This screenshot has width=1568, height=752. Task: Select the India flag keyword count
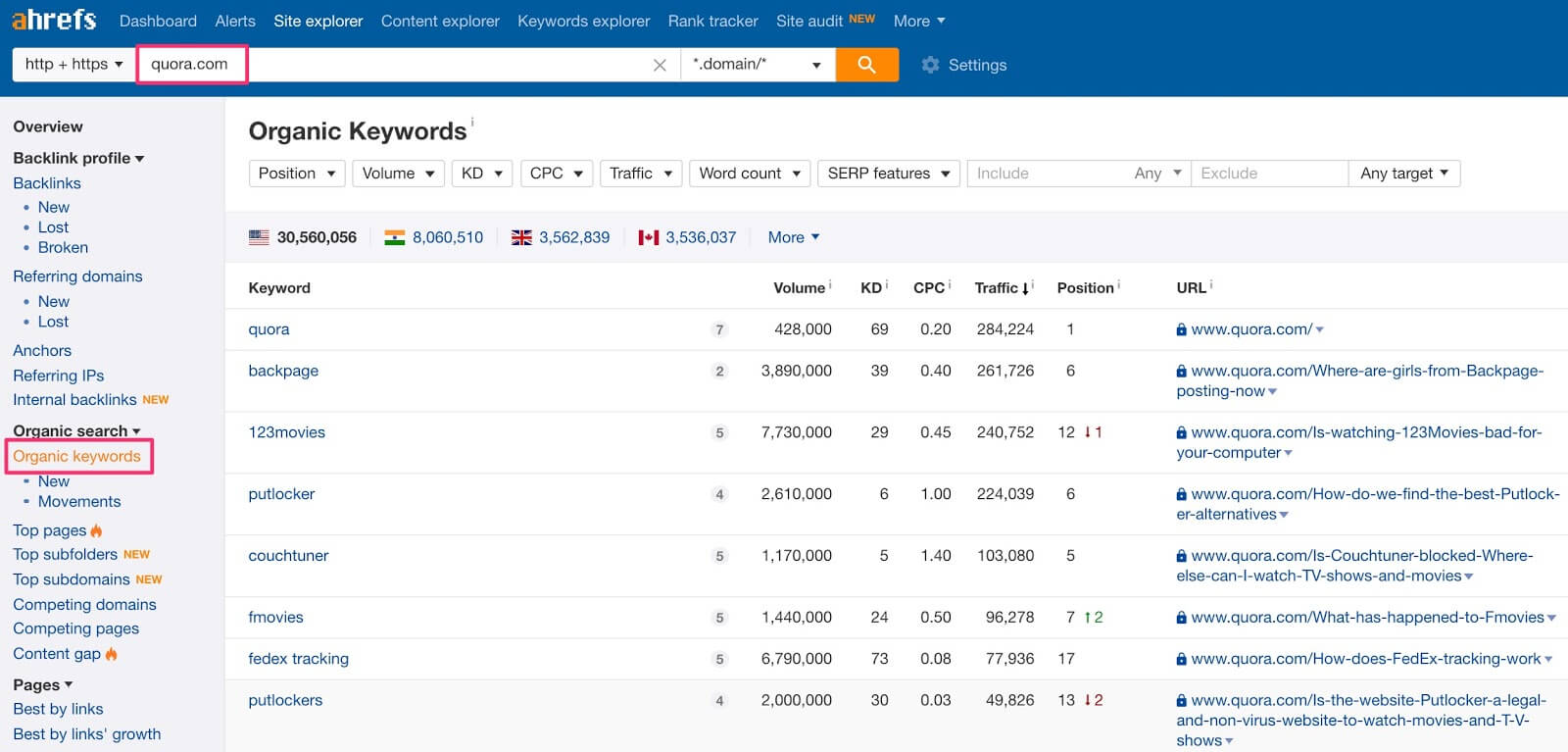click(x=433, y=237)
